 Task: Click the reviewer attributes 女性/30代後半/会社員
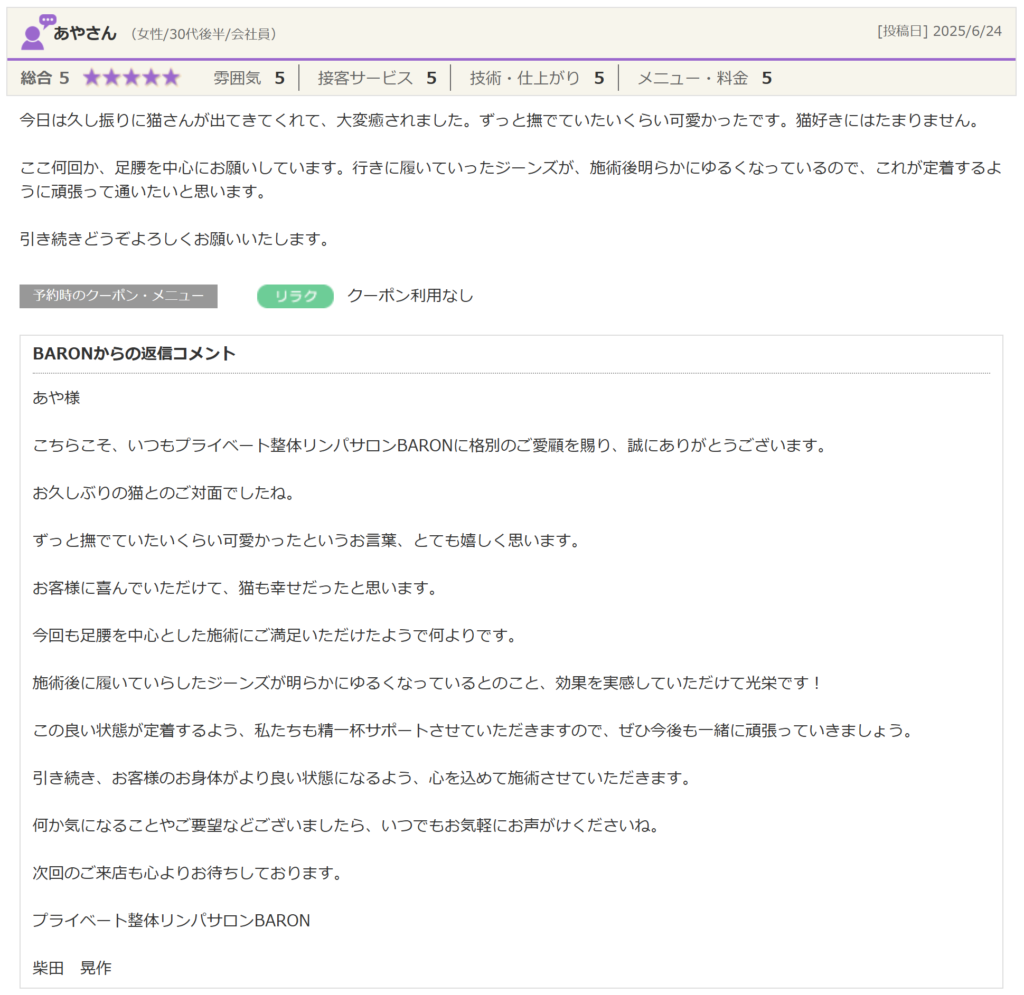click(203, 34)
